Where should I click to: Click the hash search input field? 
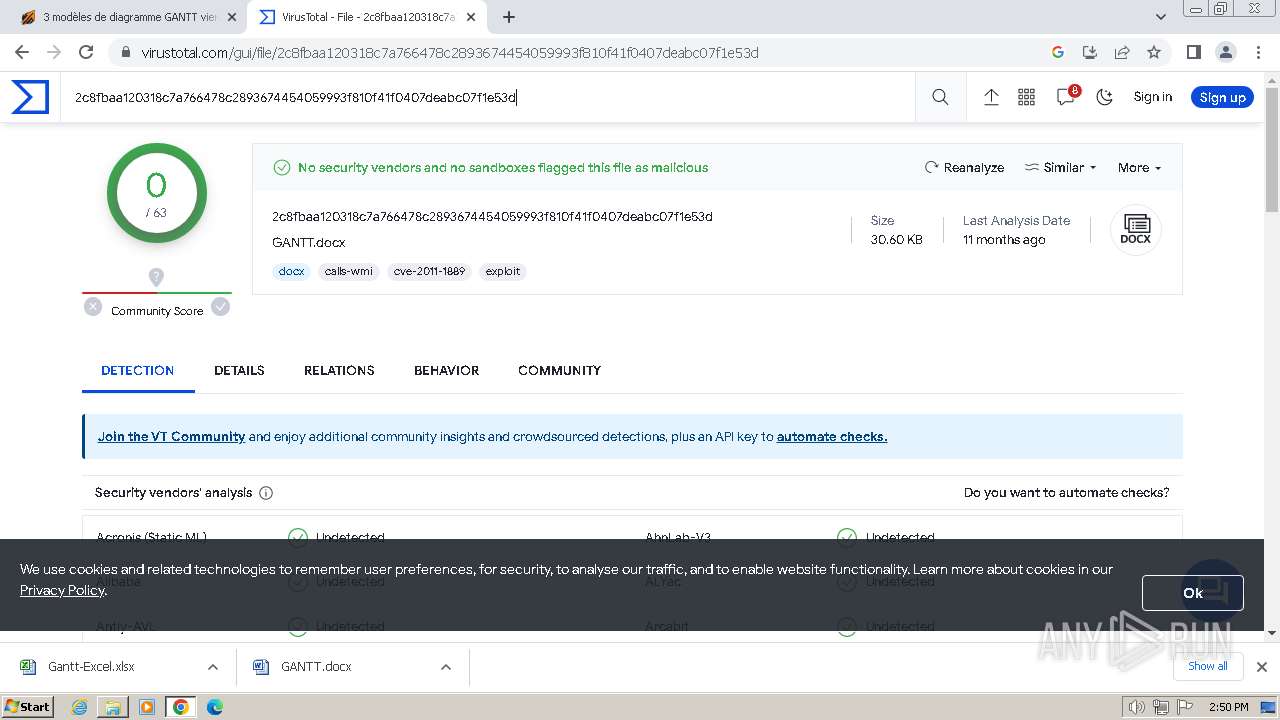tap(488, 97)
